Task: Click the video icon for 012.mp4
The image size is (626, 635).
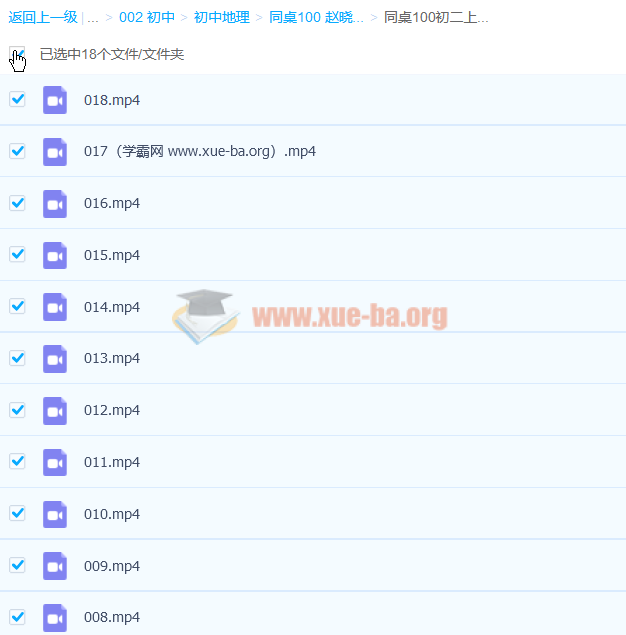Action: click(x=55, y=410)
